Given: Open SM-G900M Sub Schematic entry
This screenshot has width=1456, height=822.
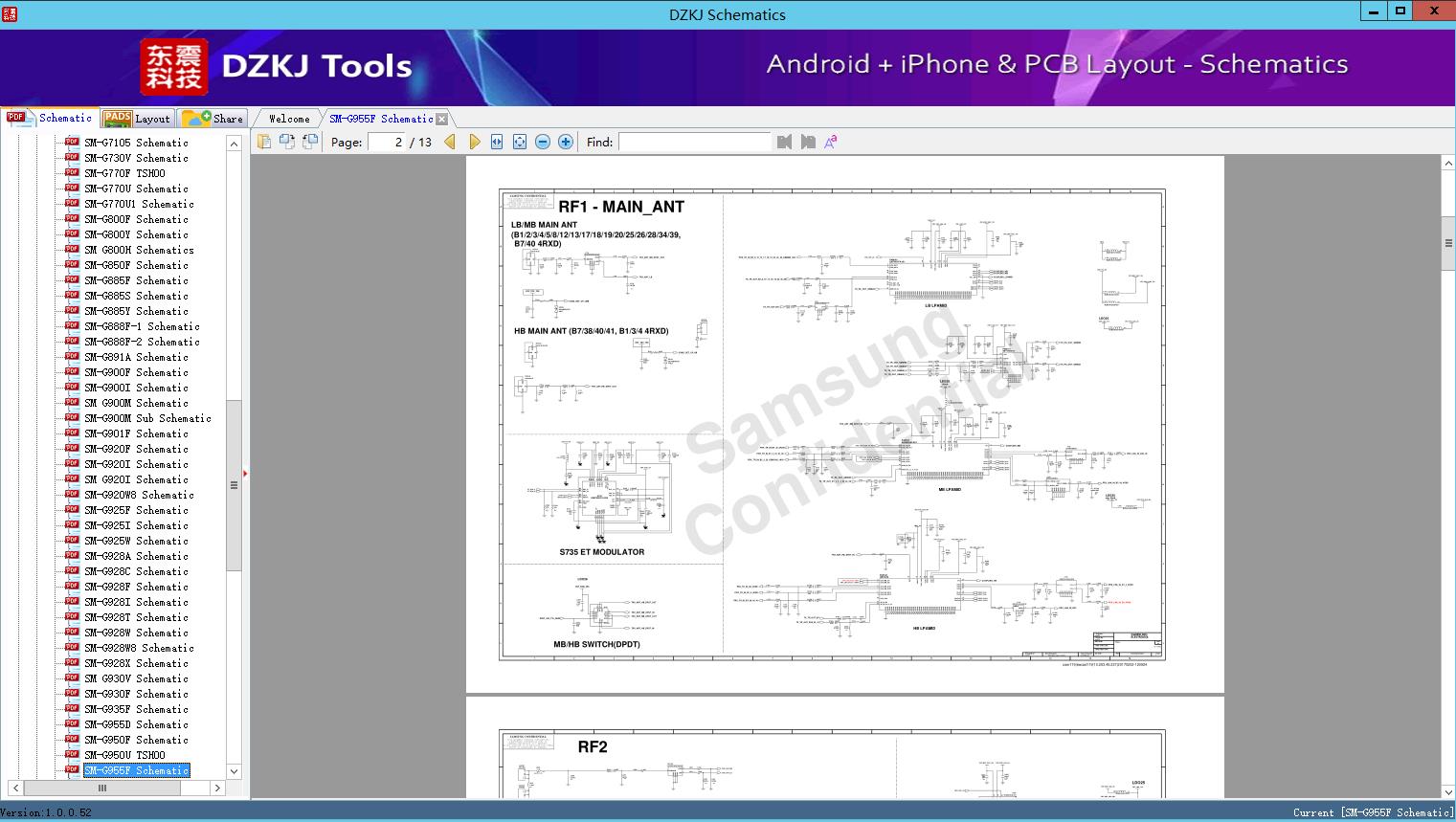Looking at the screenshot, I should tap(147, 418).
